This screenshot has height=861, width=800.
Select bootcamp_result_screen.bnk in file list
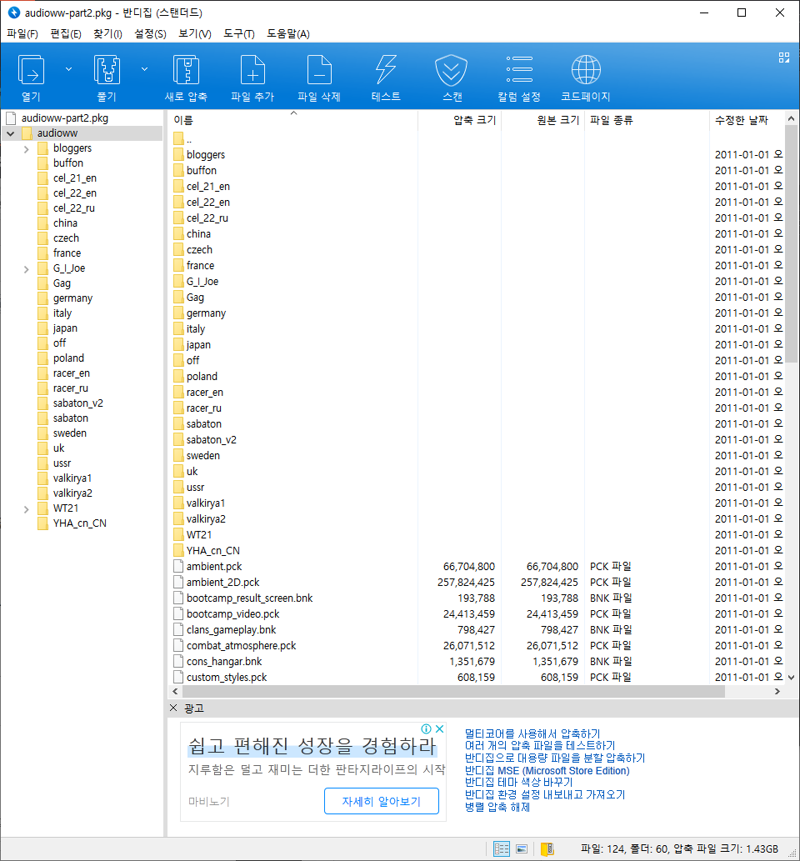pos(249,598)
